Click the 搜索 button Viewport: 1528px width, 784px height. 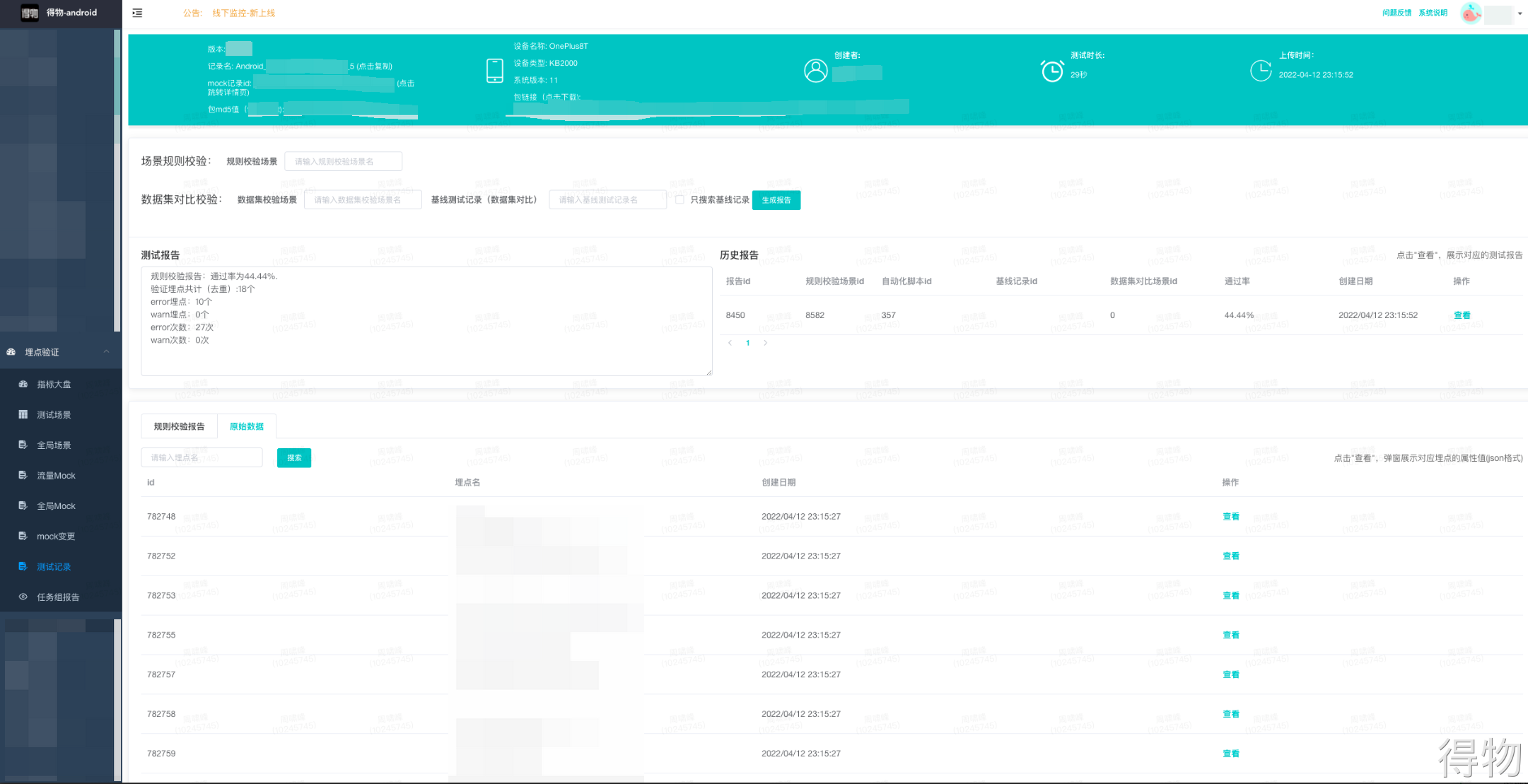point(294,457)
